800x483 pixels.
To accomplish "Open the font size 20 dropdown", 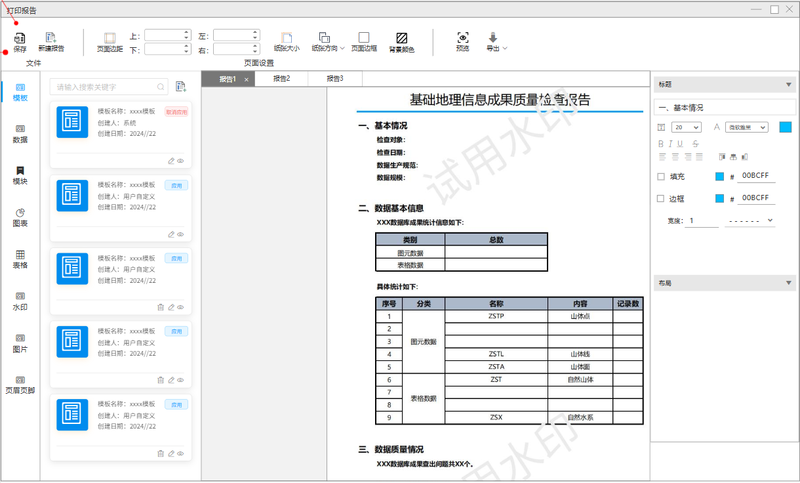I will (x=686, y=128).
